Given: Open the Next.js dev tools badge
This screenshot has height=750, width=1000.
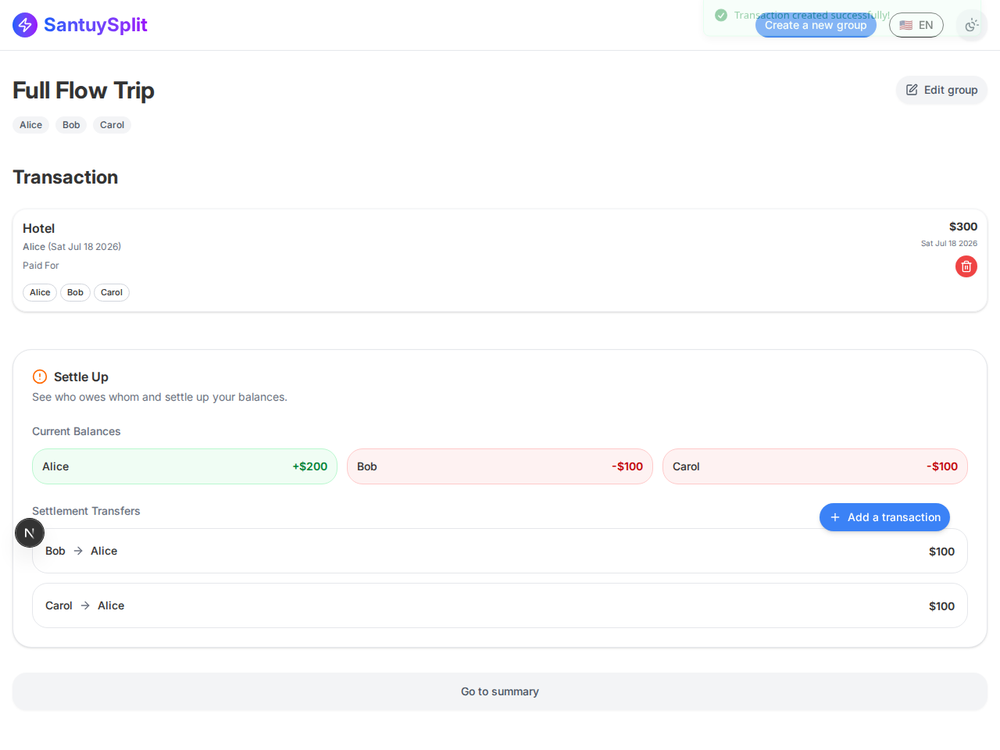Looking at the screenshot, I should click(29, 533).
